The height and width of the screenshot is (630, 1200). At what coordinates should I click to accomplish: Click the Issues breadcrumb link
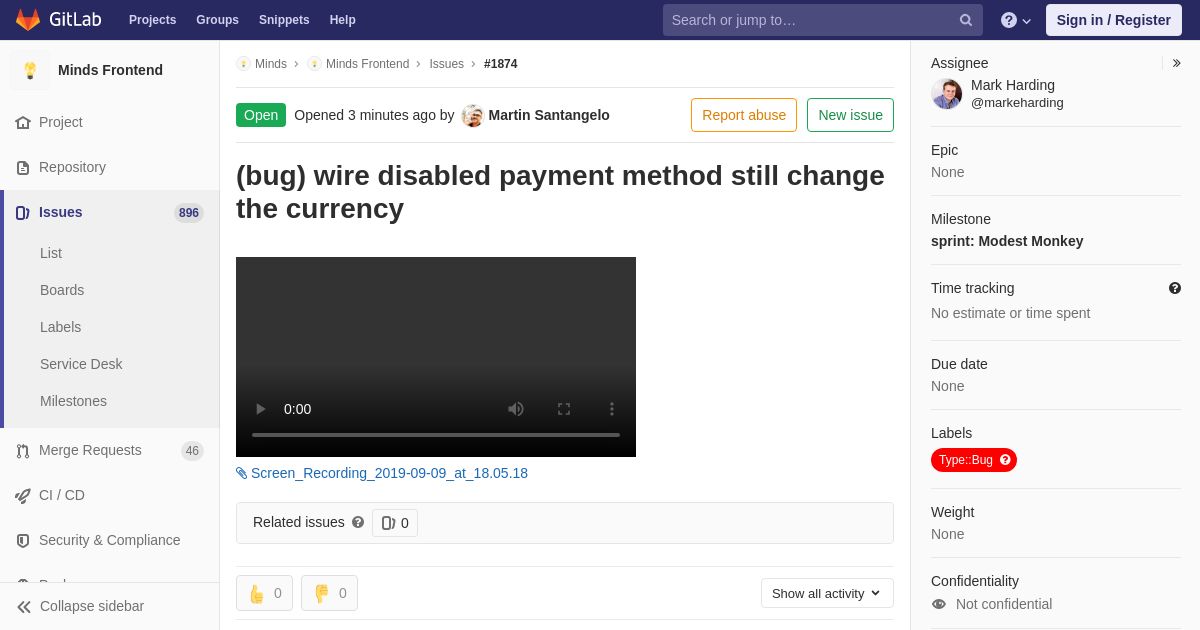coord(446,64)
